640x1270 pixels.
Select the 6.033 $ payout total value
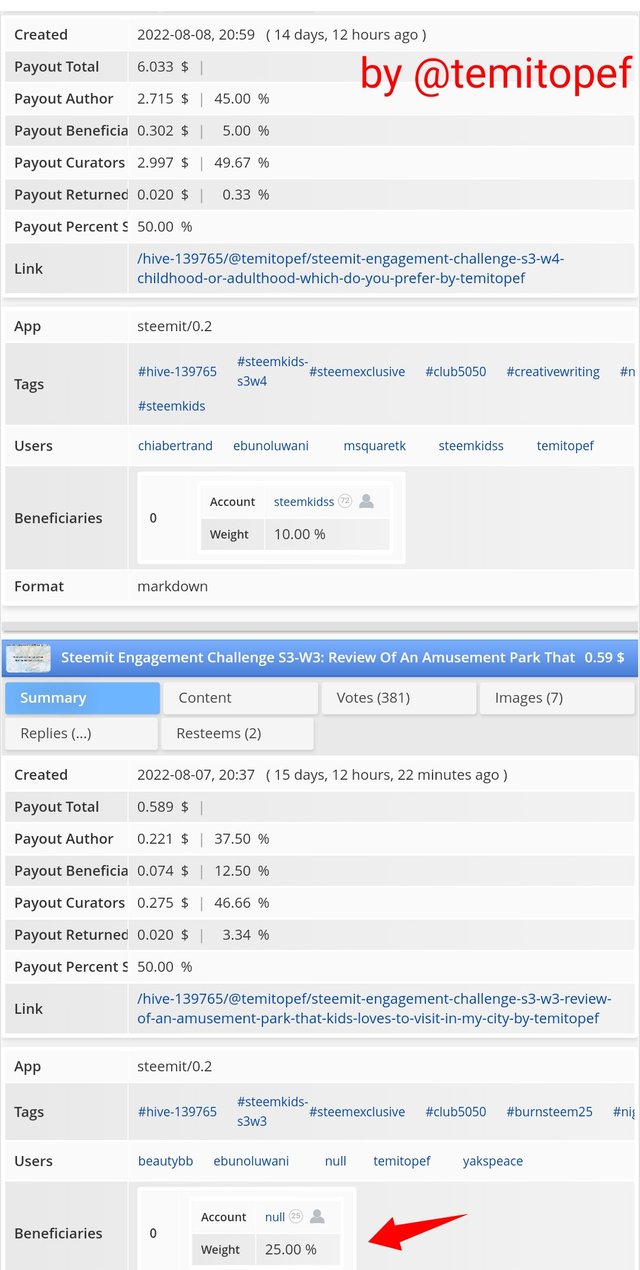(x=162, y=67)
